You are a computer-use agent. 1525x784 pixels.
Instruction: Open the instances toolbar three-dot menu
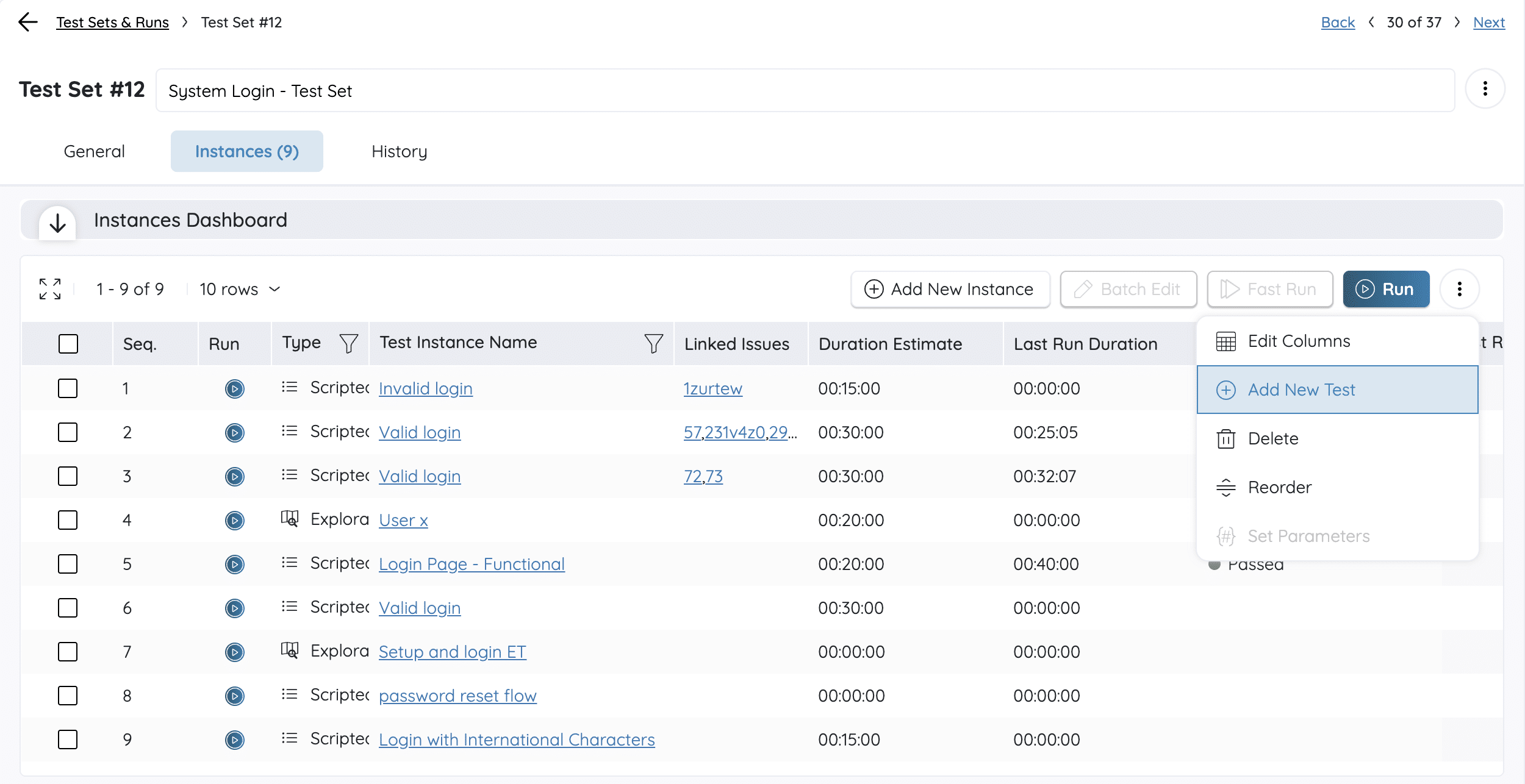click(x=1459, y=289)
